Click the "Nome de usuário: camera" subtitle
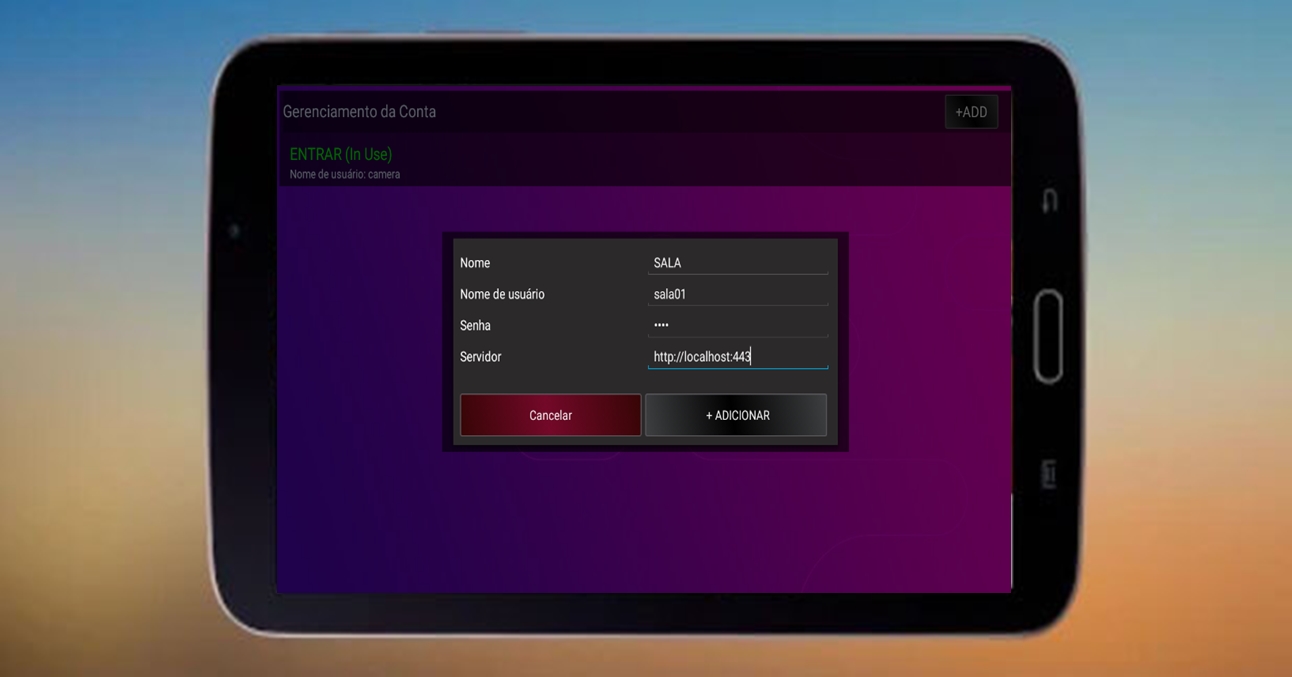 345,174
